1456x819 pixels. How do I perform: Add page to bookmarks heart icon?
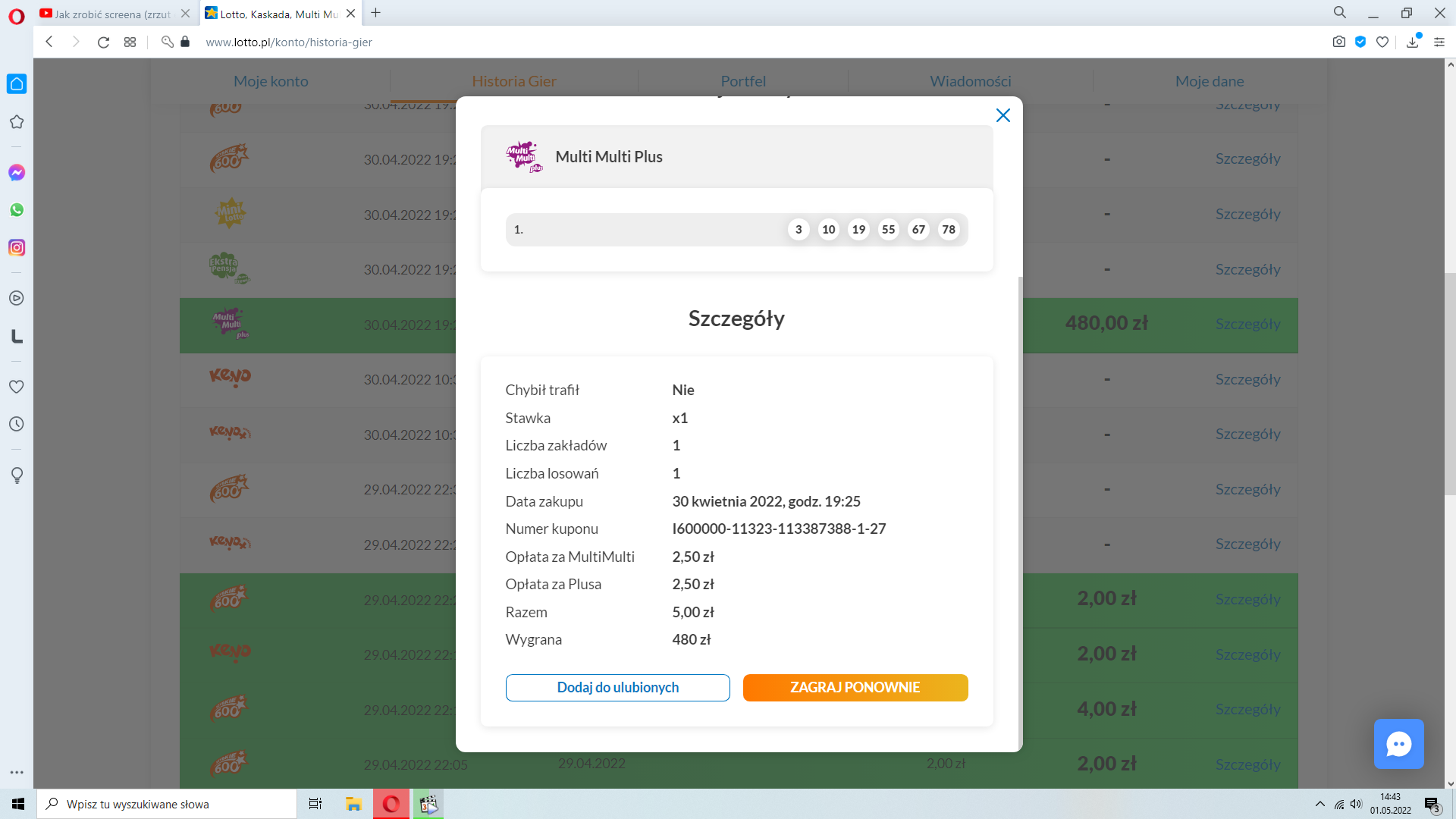(1382, 42)
